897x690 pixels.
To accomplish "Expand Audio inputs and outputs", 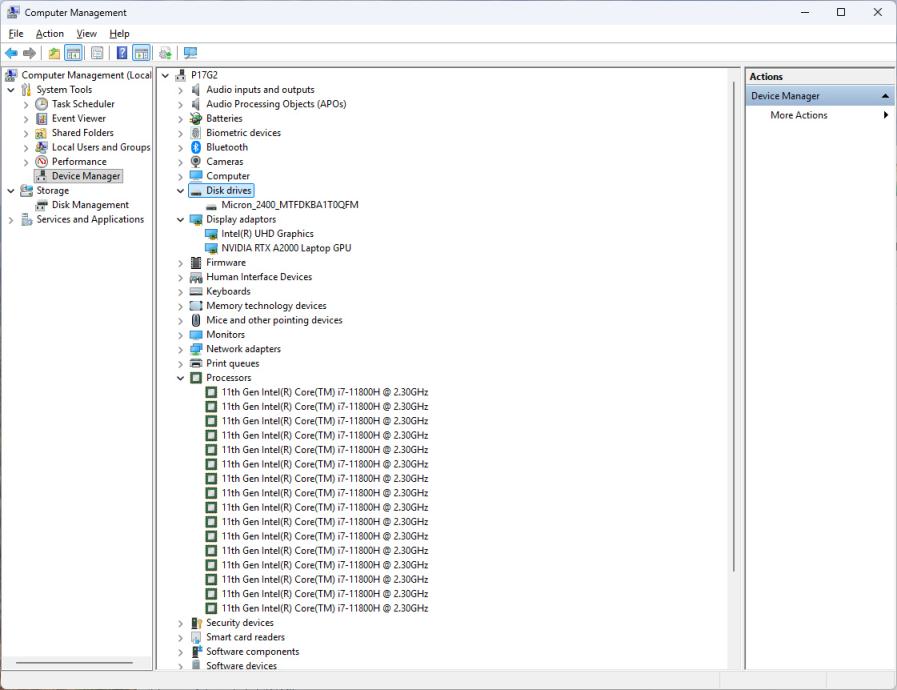I will pyautogui.click(x=180, y=90).
